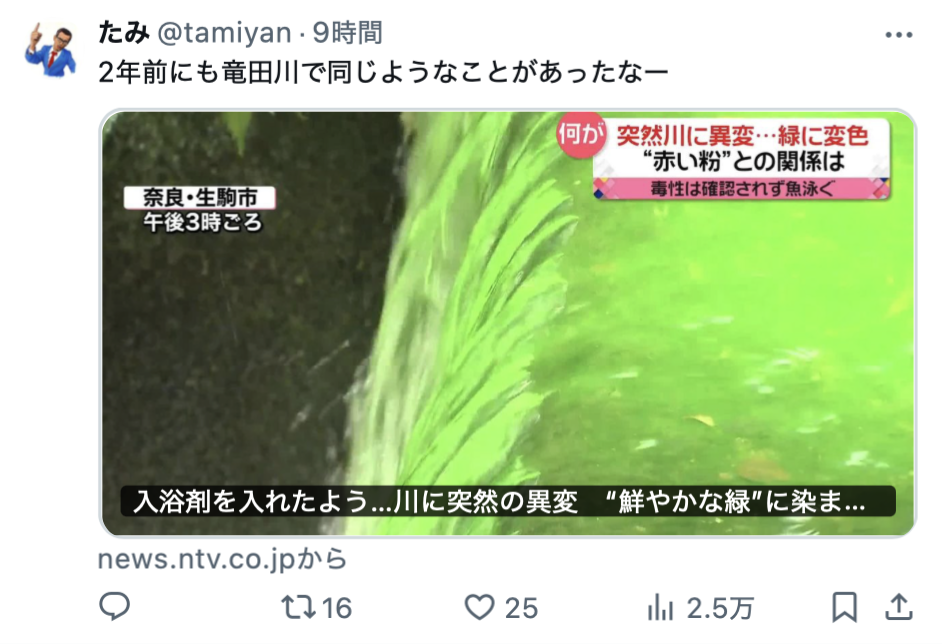Image resolution: width=942 pixels, height=644 pixels.
Task: Click the 奈良・生駒市 label in the thumbnail
Action: point(199,198)
